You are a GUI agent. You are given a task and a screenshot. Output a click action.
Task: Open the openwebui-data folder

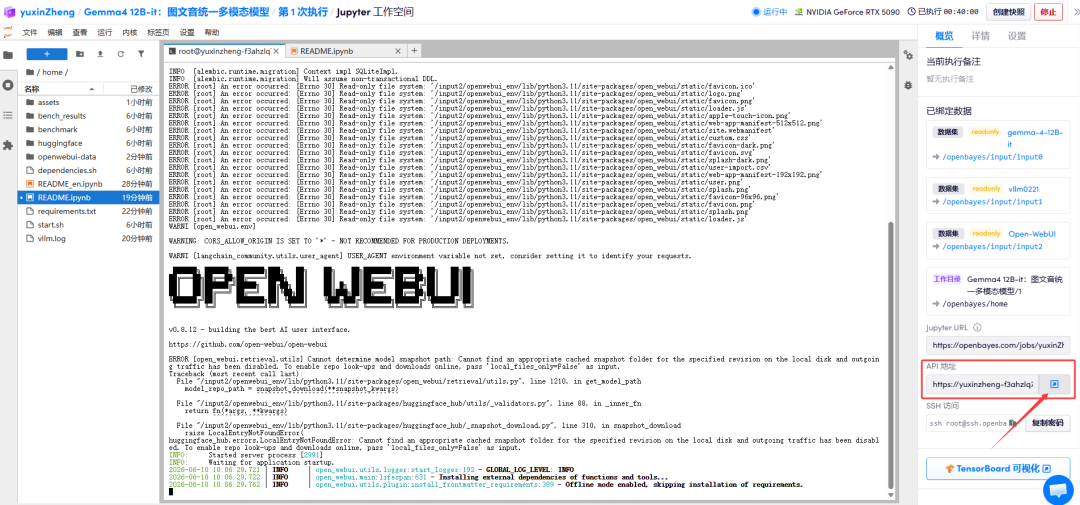coord(90,156)
